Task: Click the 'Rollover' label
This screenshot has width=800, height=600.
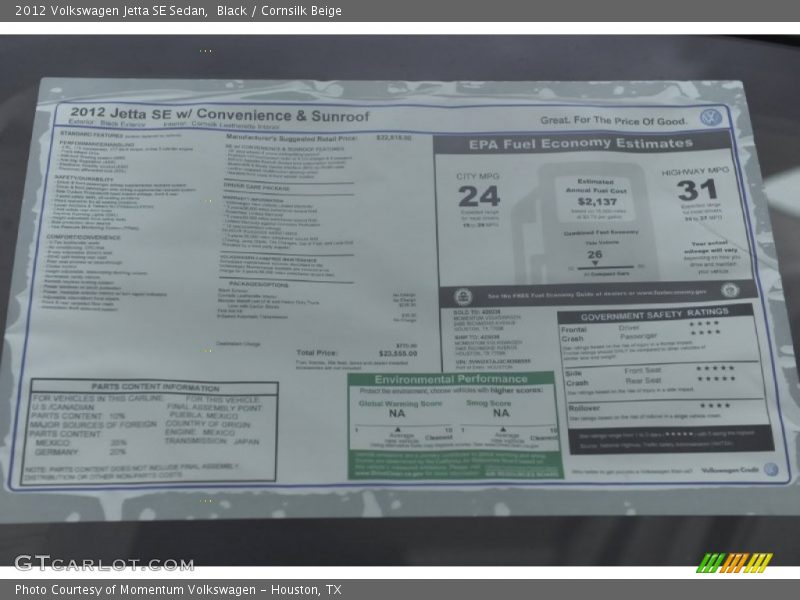Action: pos(584,408)
